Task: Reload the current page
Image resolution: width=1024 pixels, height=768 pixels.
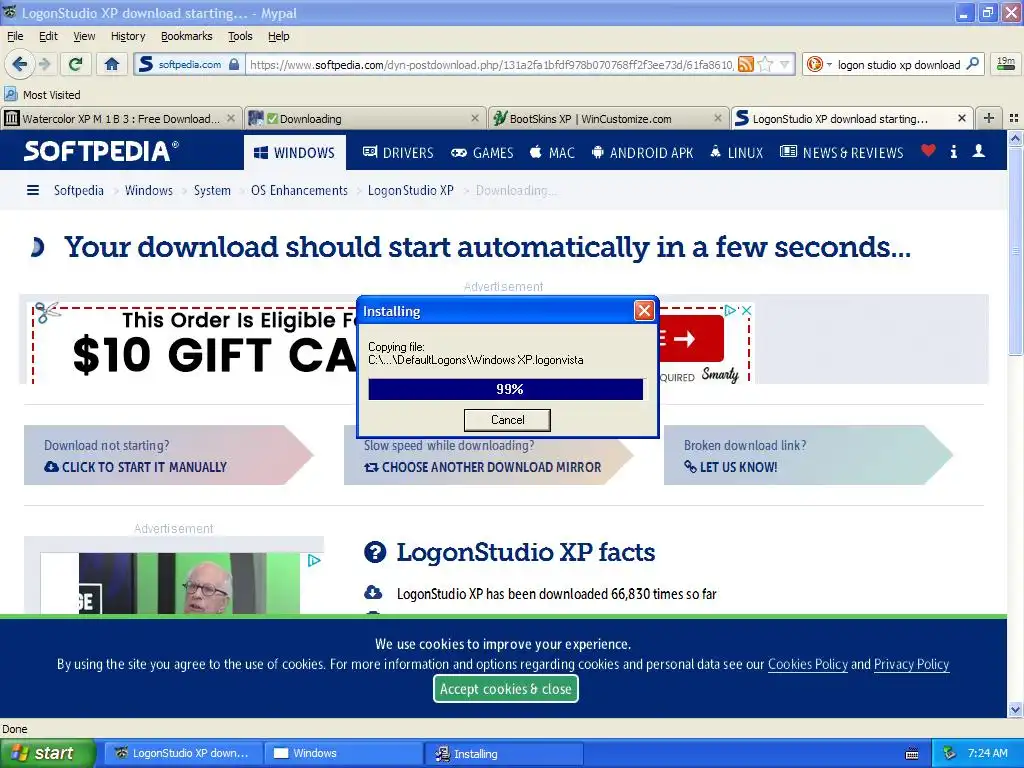Action: pos(76,64)
